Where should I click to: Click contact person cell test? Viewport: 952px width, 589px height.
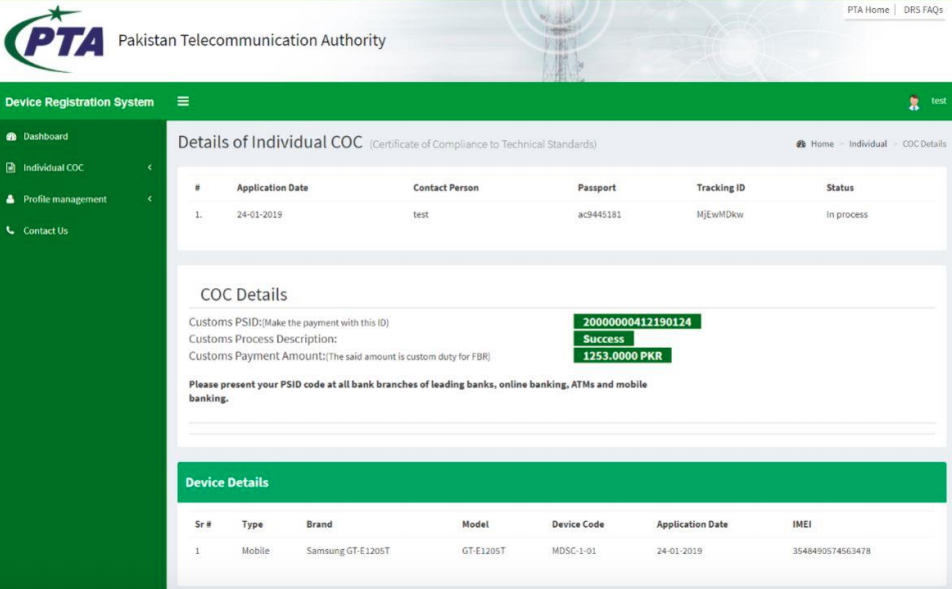tap(421, 214)
